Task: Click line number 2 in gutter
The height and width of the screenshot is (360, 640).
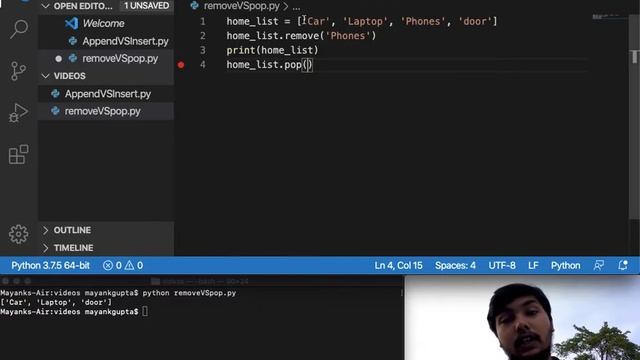Action: [x=203, y=36]
